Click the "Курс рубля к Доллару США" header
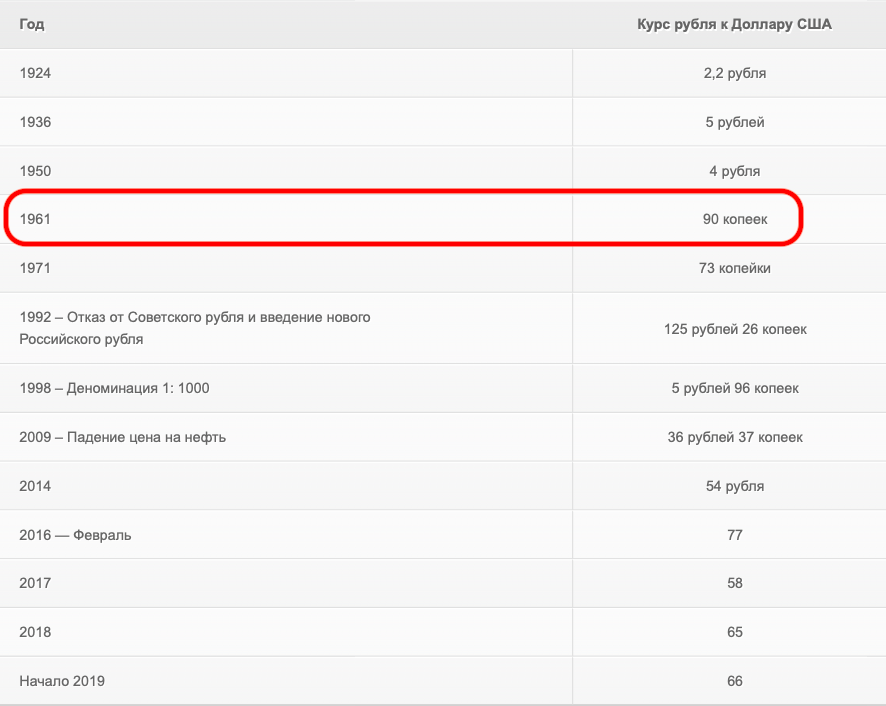The height and width of the screenshot is (706, 886). tap(734, 24)
